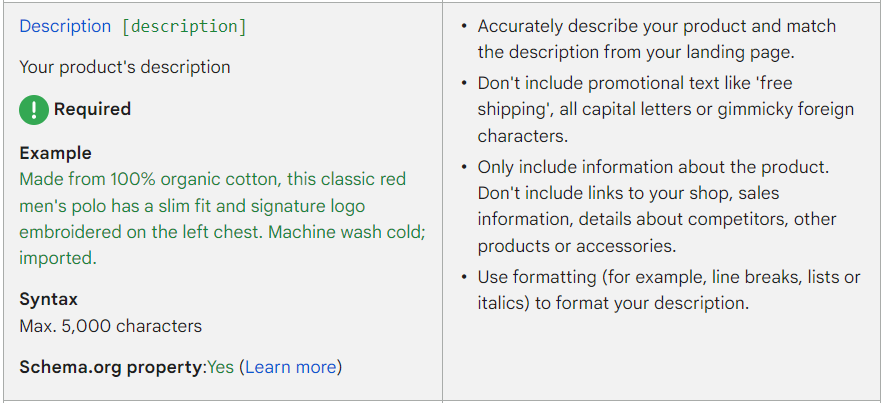Click the 'Only include information about the product' bullet
This screenshot has width=882, height=403.
point(657,207)
